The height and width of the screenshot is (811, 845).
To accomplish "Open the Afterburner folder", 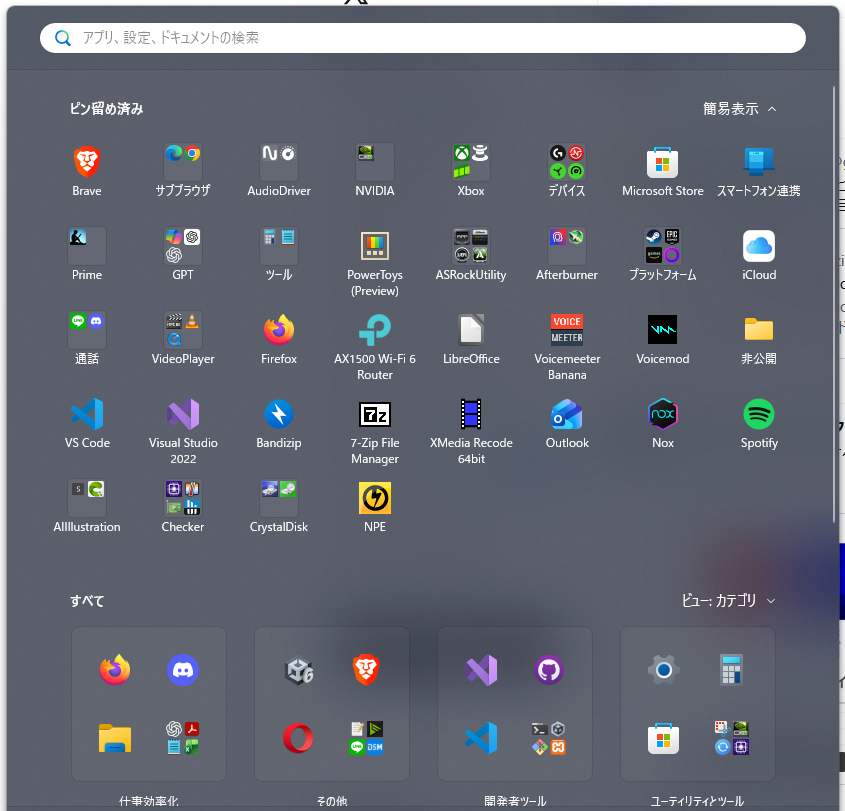I will (567, 246).
